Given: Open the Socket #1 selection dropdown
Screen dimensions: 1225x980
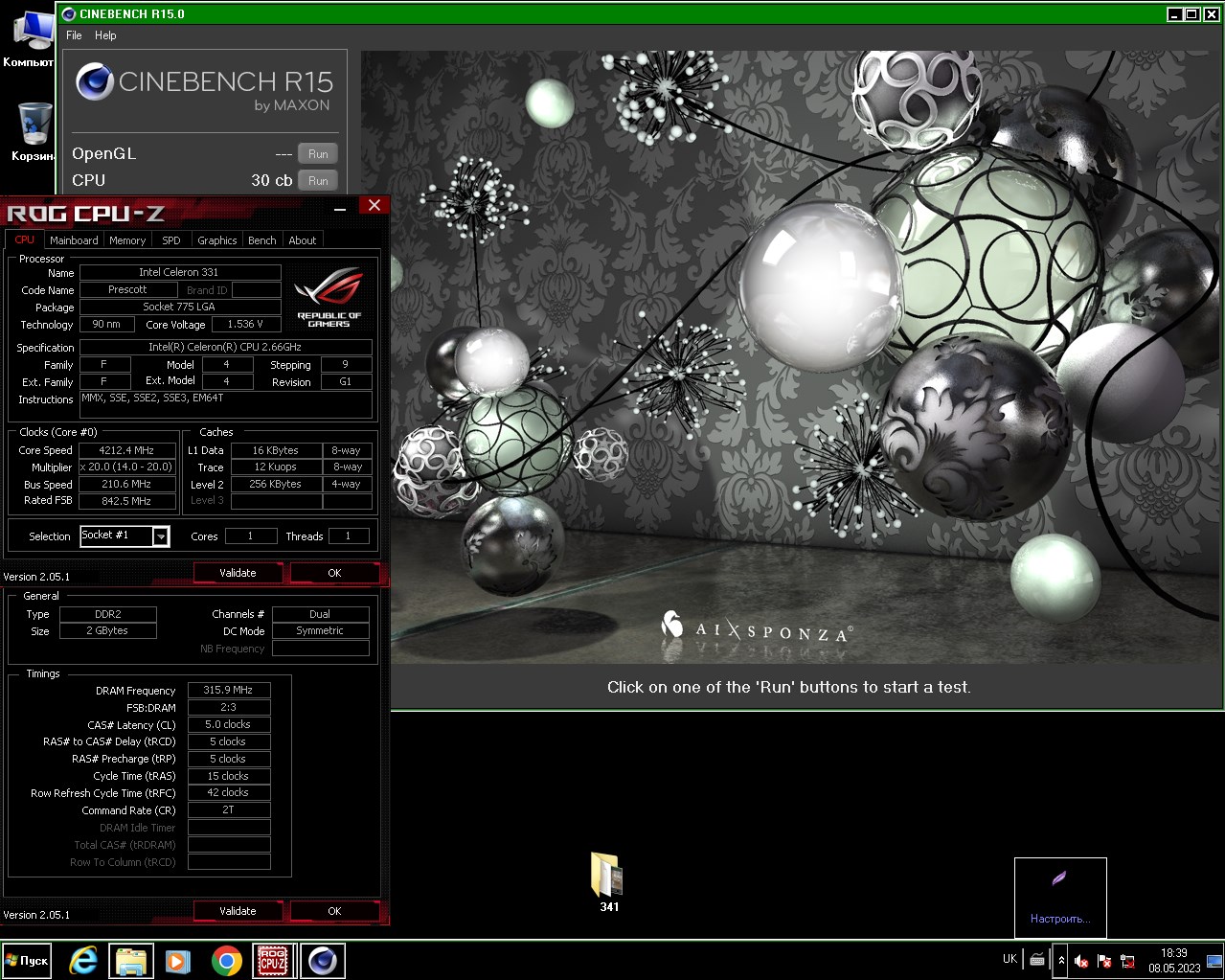Looking at the screenshot, I should point(161,536).
